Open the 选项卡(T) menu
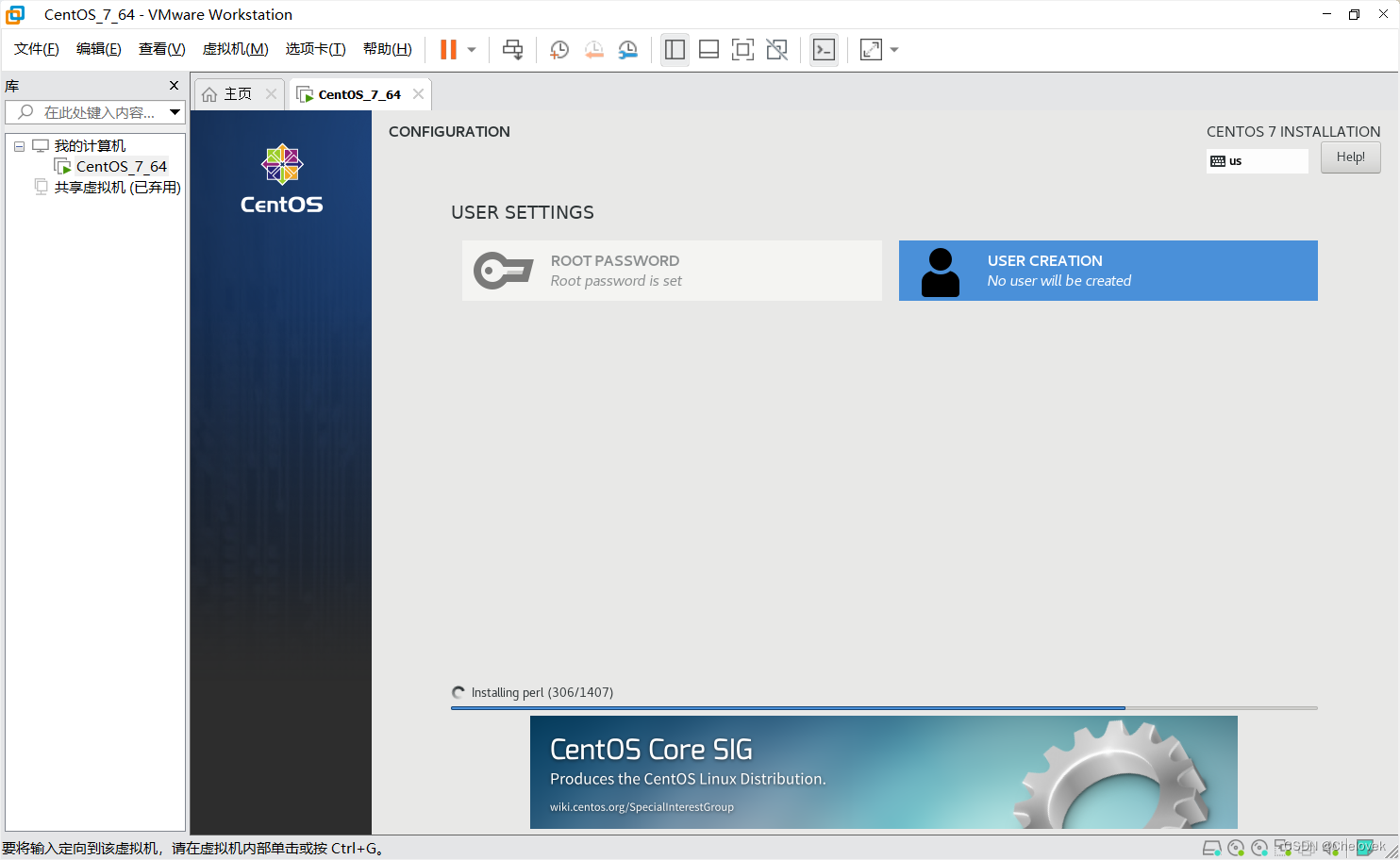The height and width of the screenshot is (860, 1400). [x=316, y=49]
